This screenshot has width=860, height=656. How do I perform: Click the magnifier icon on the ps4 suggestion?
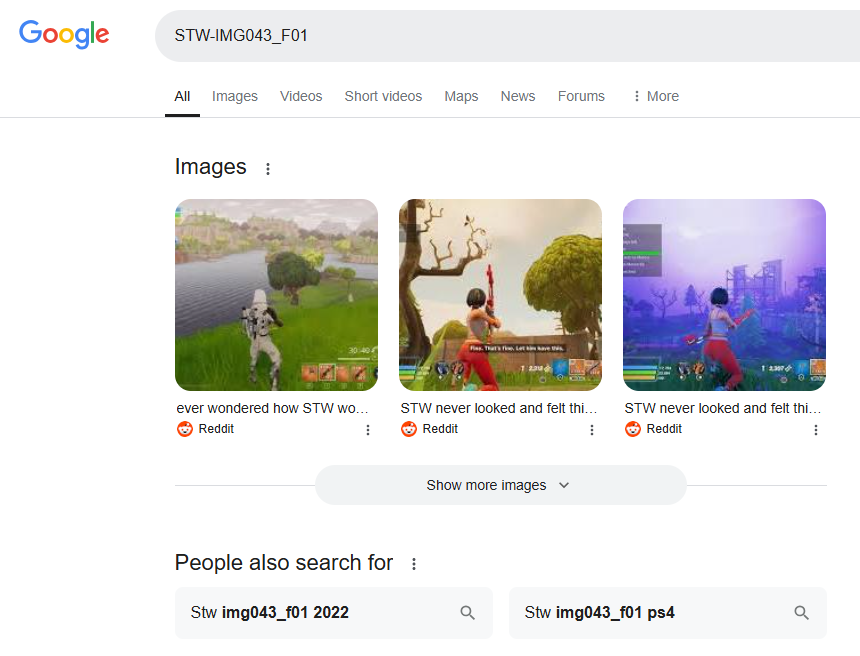801,613
